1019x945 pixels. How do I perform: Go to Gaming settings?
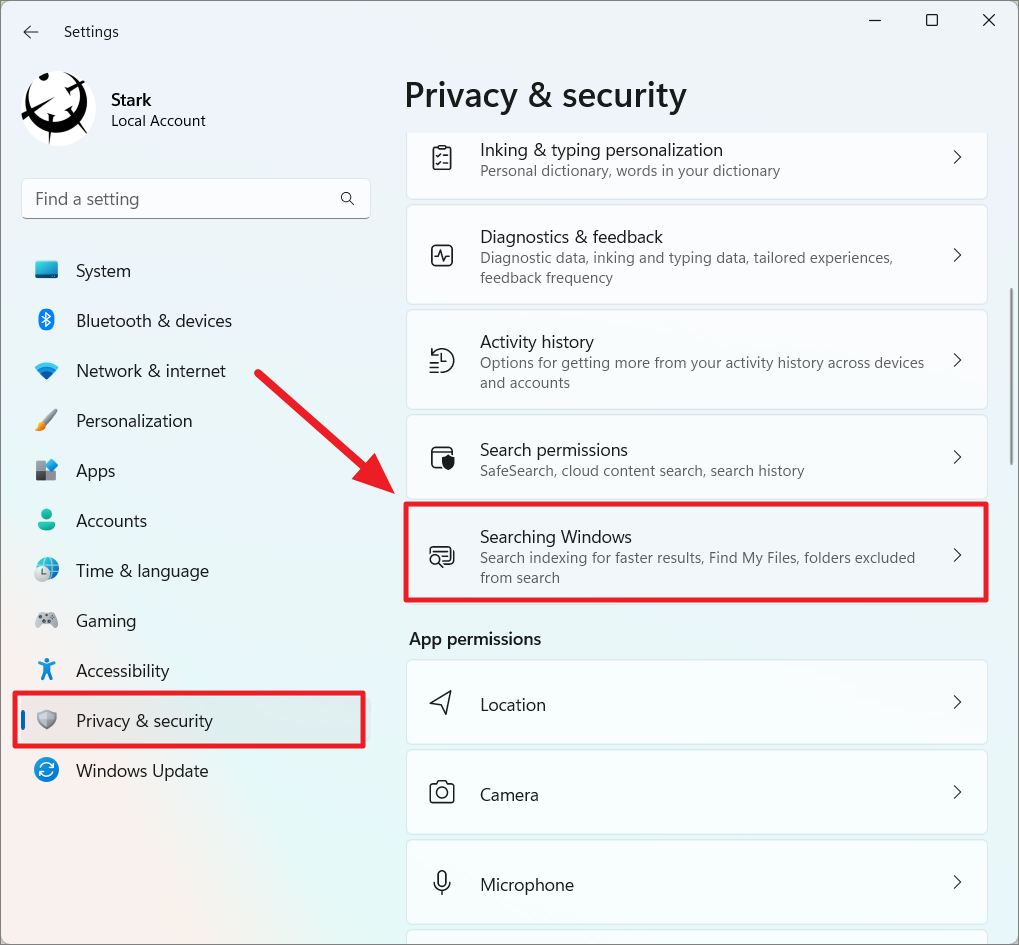106,621
